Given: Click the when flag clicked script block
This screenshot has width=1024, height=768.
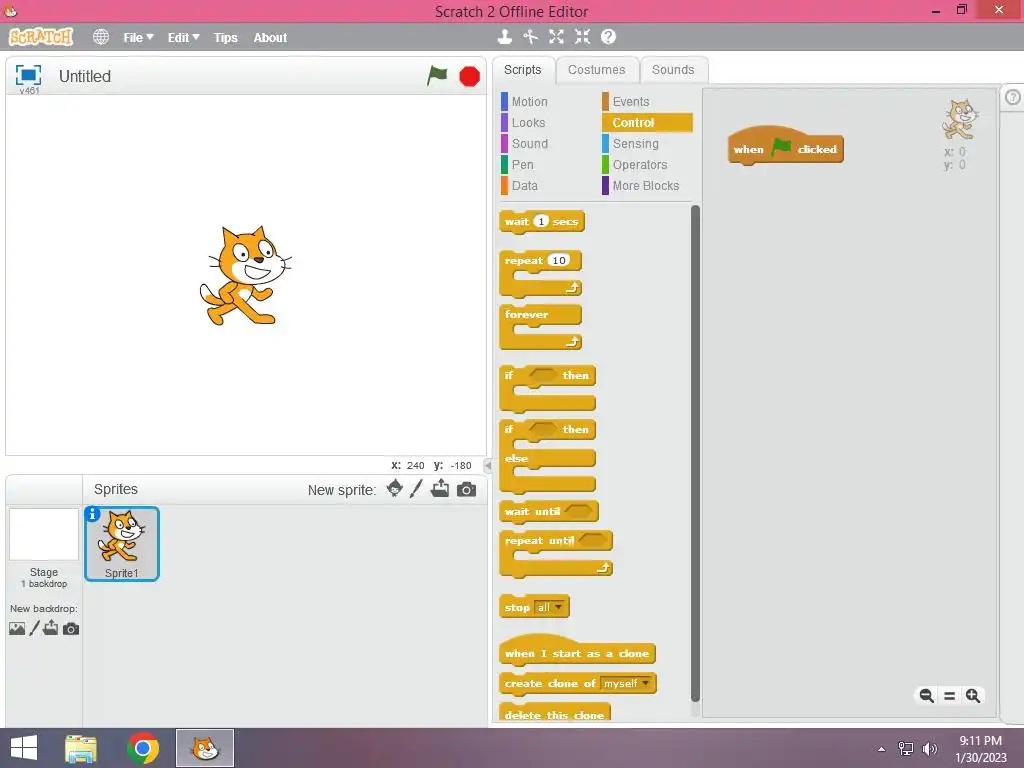Looking at the screenshot, I should 786,149.
